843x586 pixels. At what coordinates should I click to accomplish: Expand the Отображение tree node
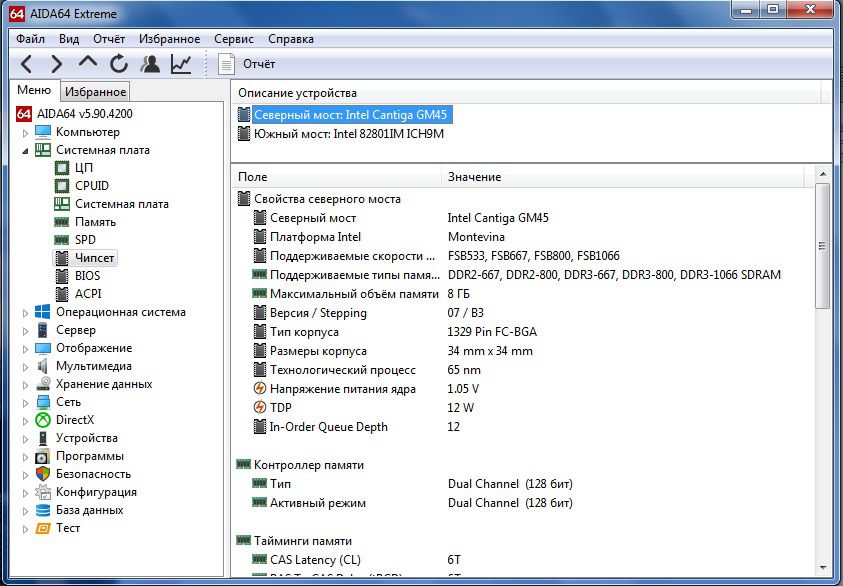(25, 349)
